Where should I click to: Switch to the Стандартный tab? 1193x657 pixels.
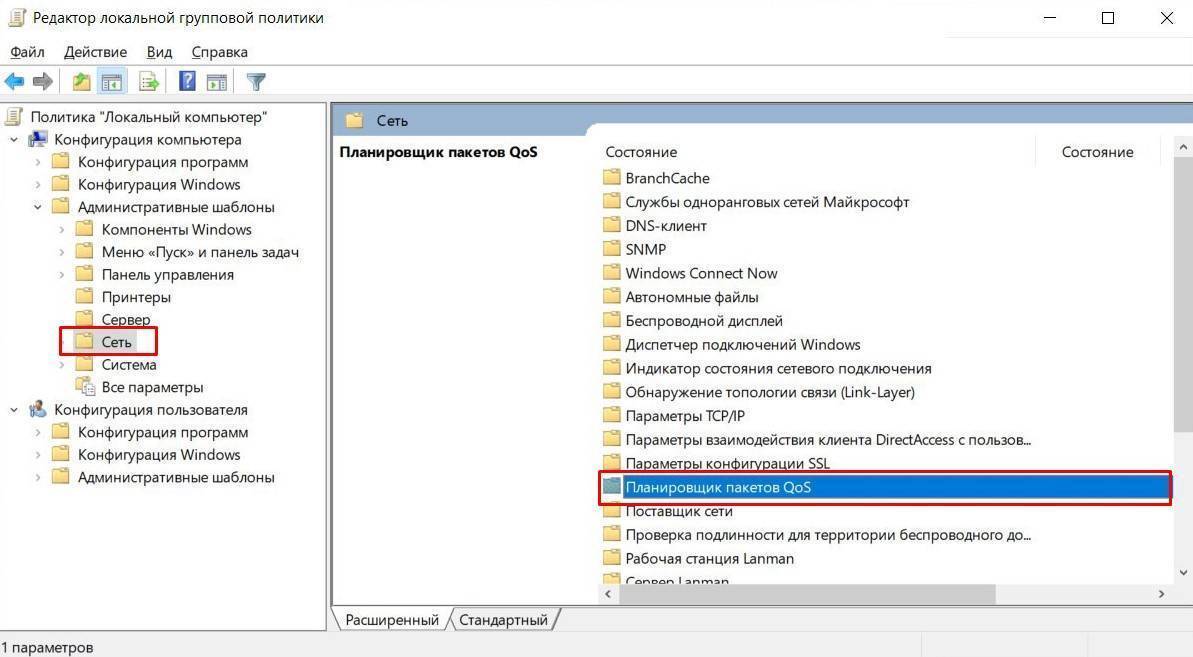(503, 620)
